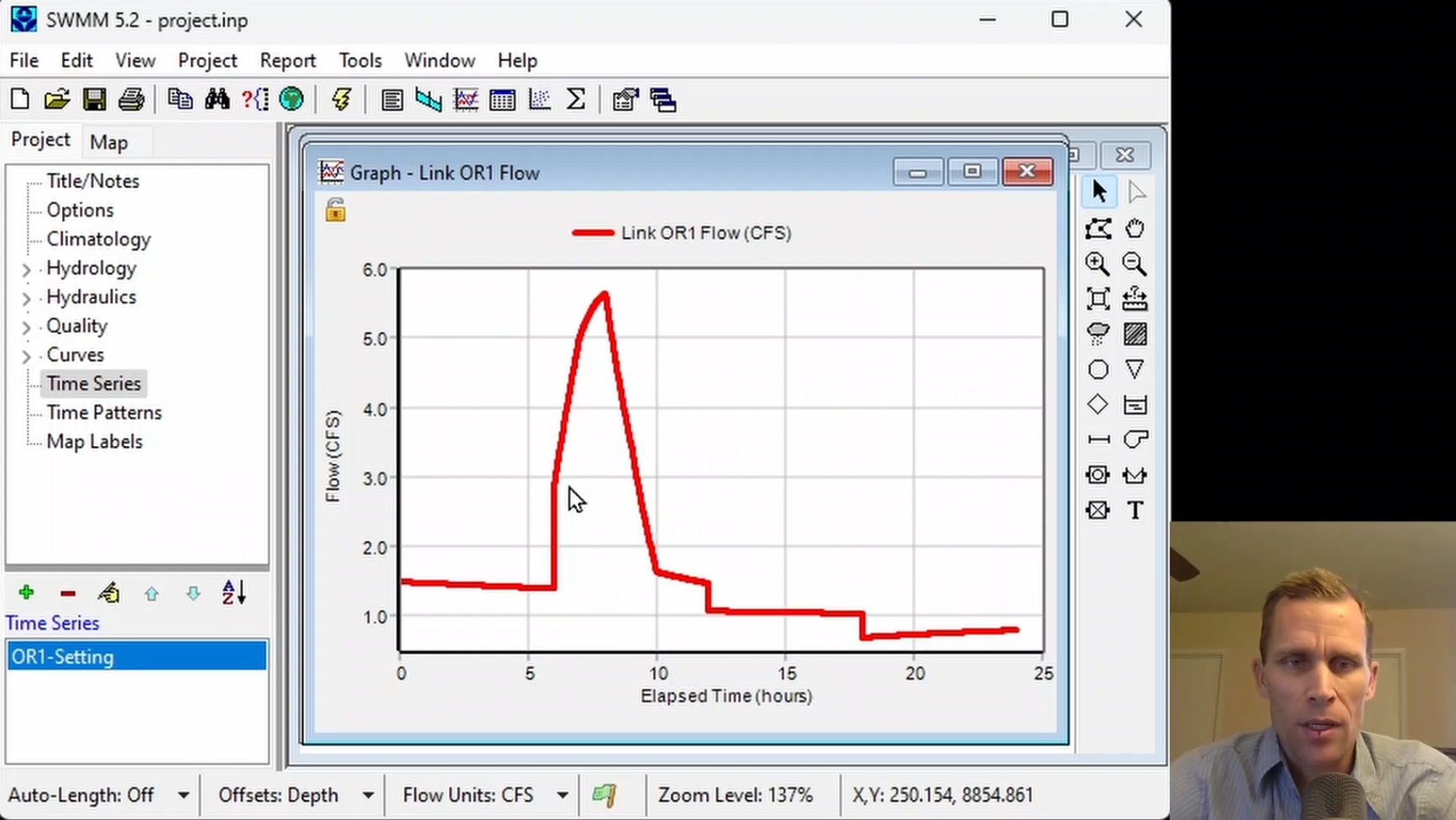Create a time series plot icon
This screenshot has width=1456, height=820.
point(465,100)
